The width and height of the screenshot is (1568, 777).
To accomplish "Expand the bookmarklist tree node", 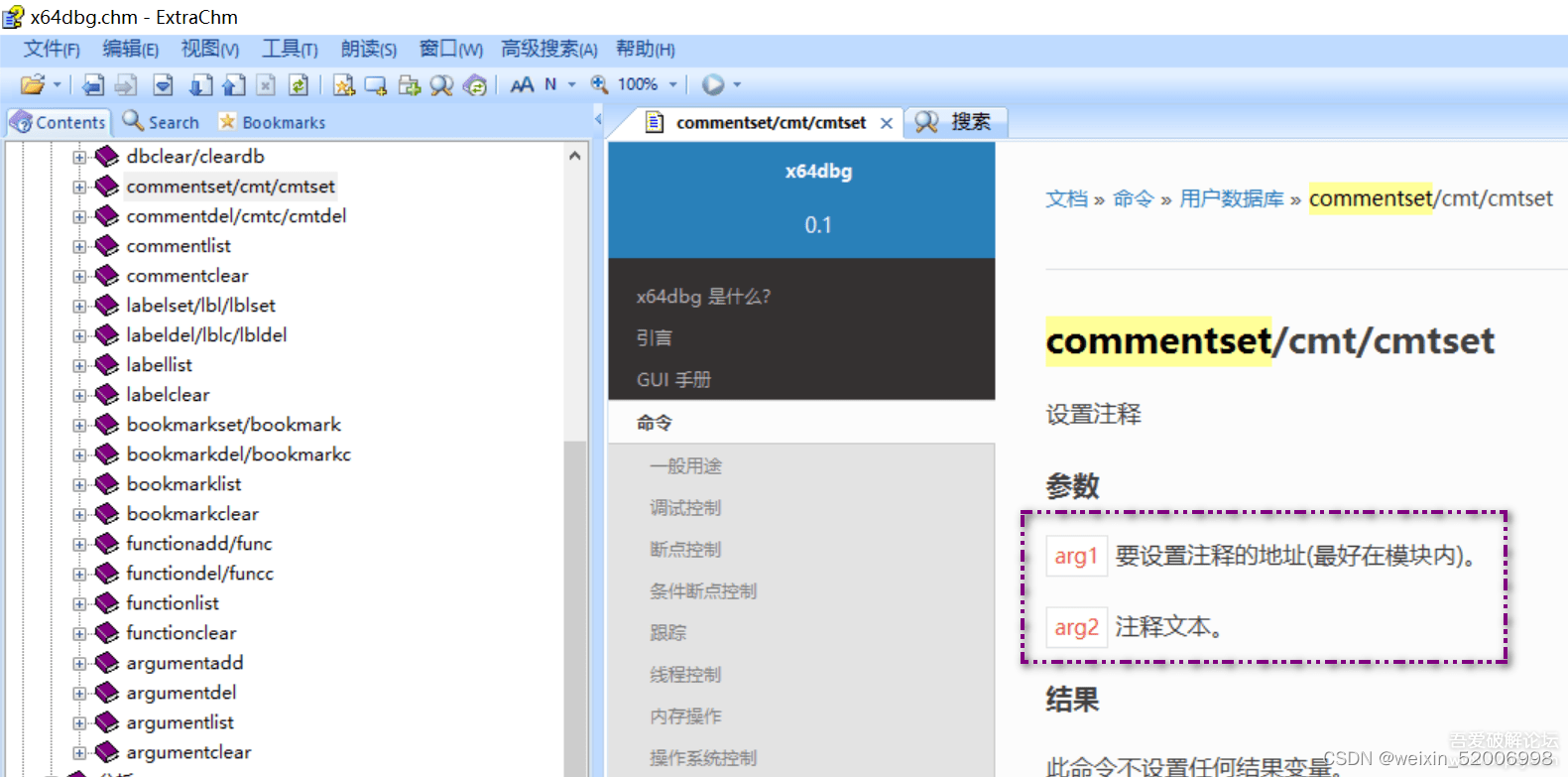I will point(79,484).
